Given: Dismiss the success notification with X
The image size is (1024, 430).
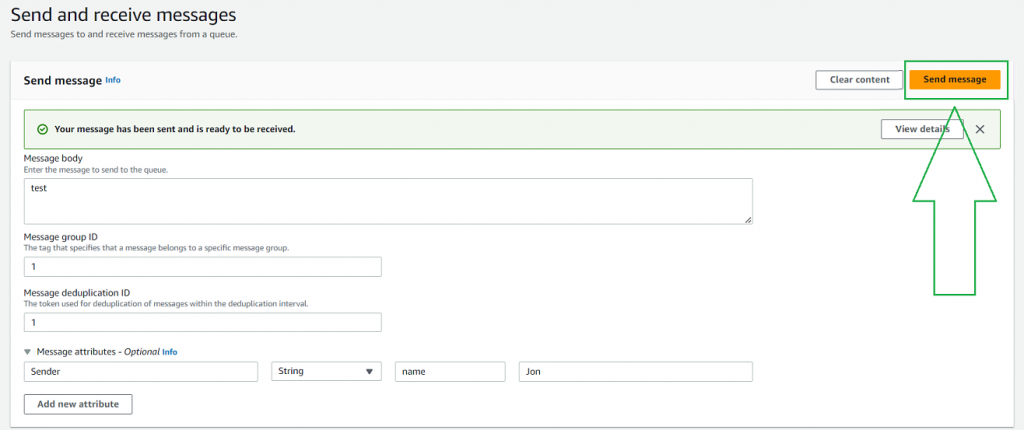Looking at the screenshot, I should tap(980, 129).
